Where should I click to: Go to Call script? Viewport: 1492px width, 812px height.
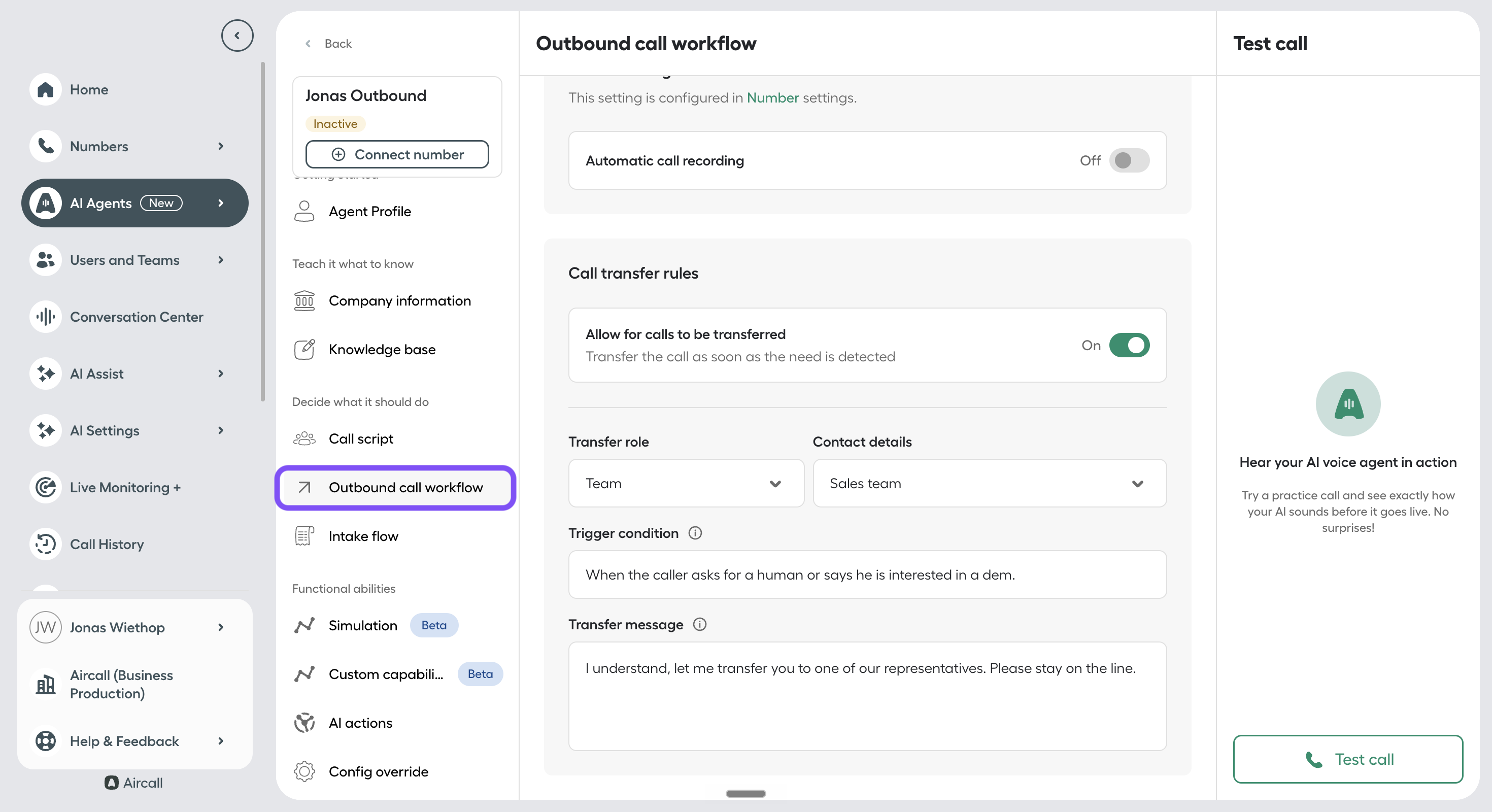pyautogui.click(x=396, y=438)
